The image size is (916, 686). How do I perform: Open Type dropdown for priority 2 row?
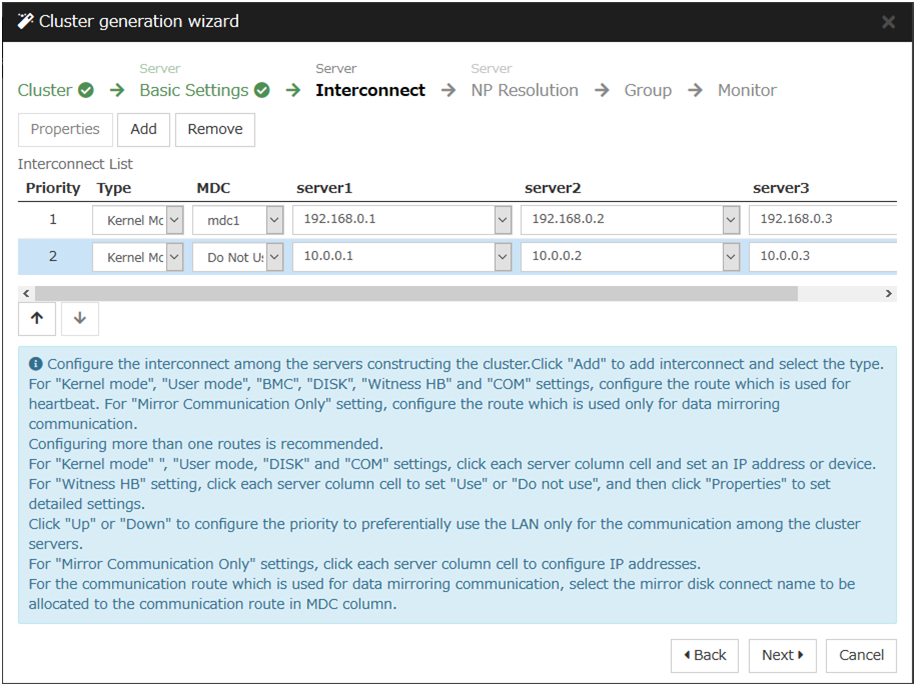(175, 257)
